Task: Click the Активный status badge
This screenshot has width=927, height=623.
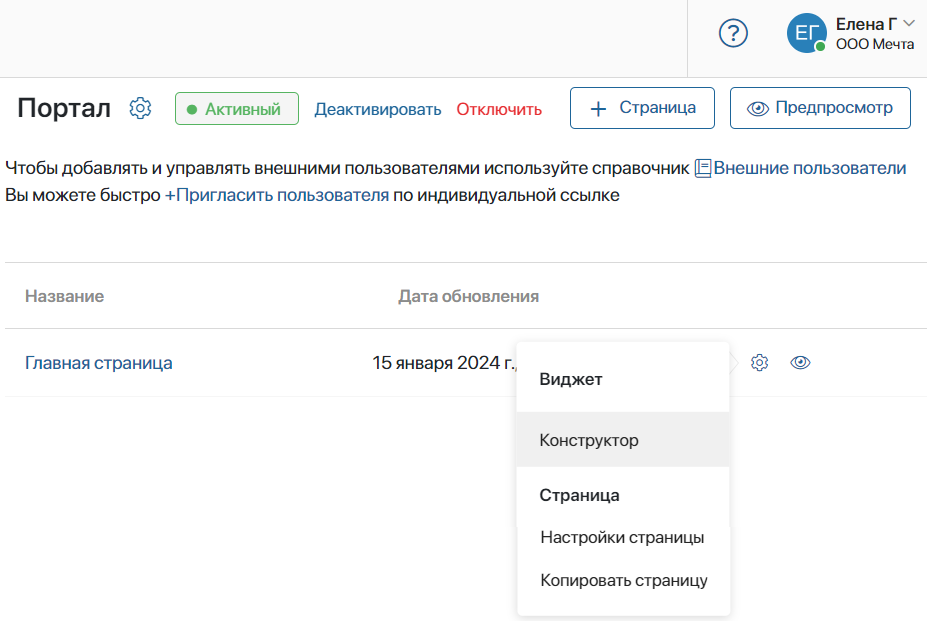Action: (x=237, y=108)
